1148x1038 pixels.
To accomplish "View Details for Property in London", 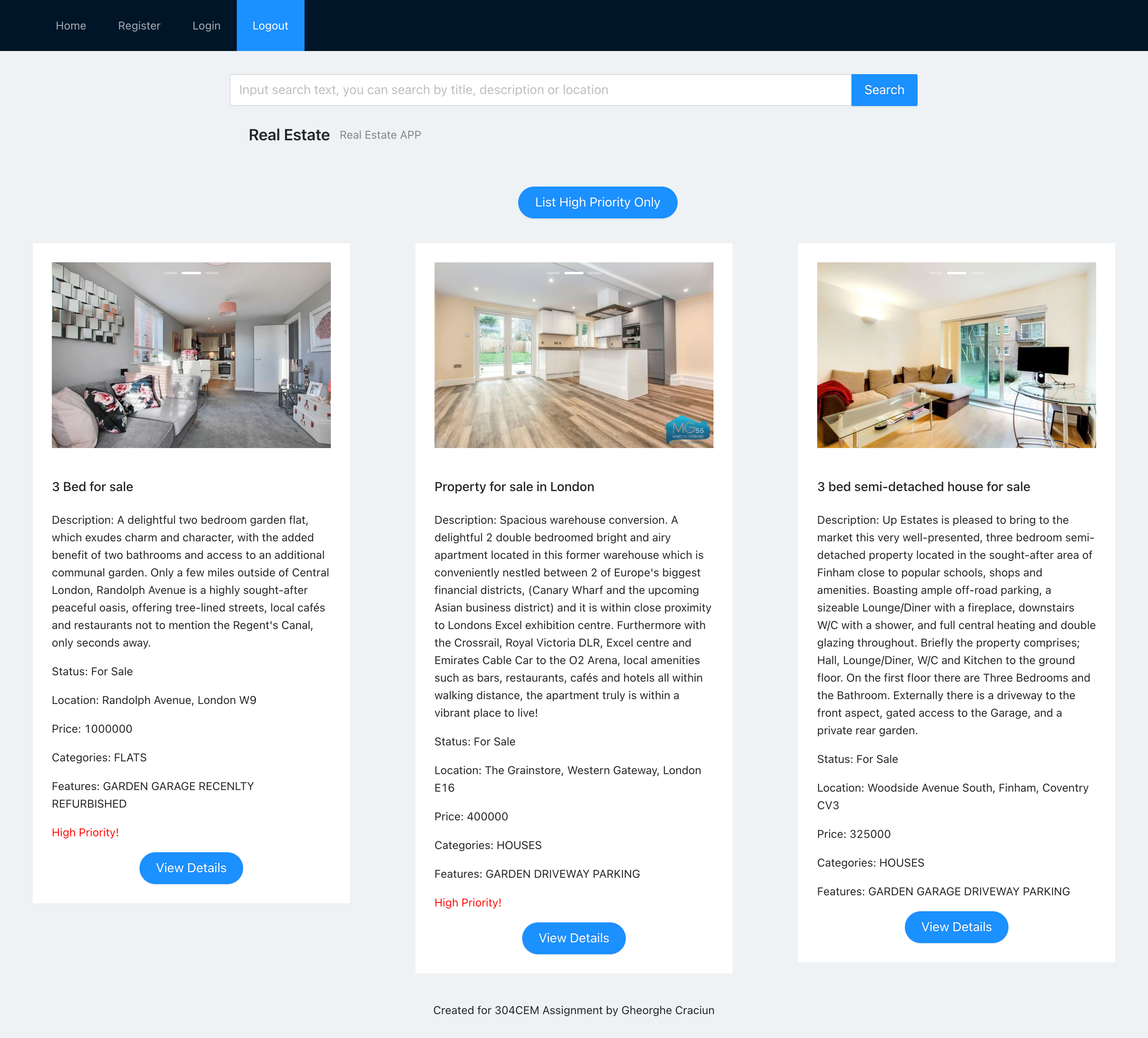I will [x=574, y=938].
